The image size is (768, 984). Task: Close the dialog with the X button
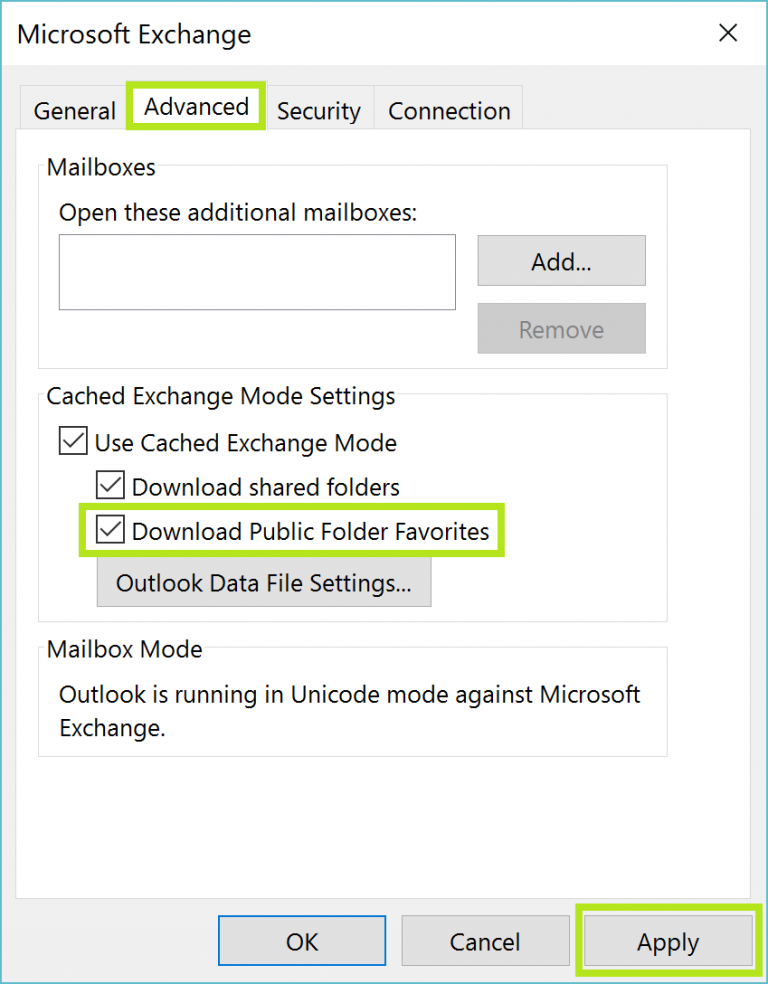728,33
